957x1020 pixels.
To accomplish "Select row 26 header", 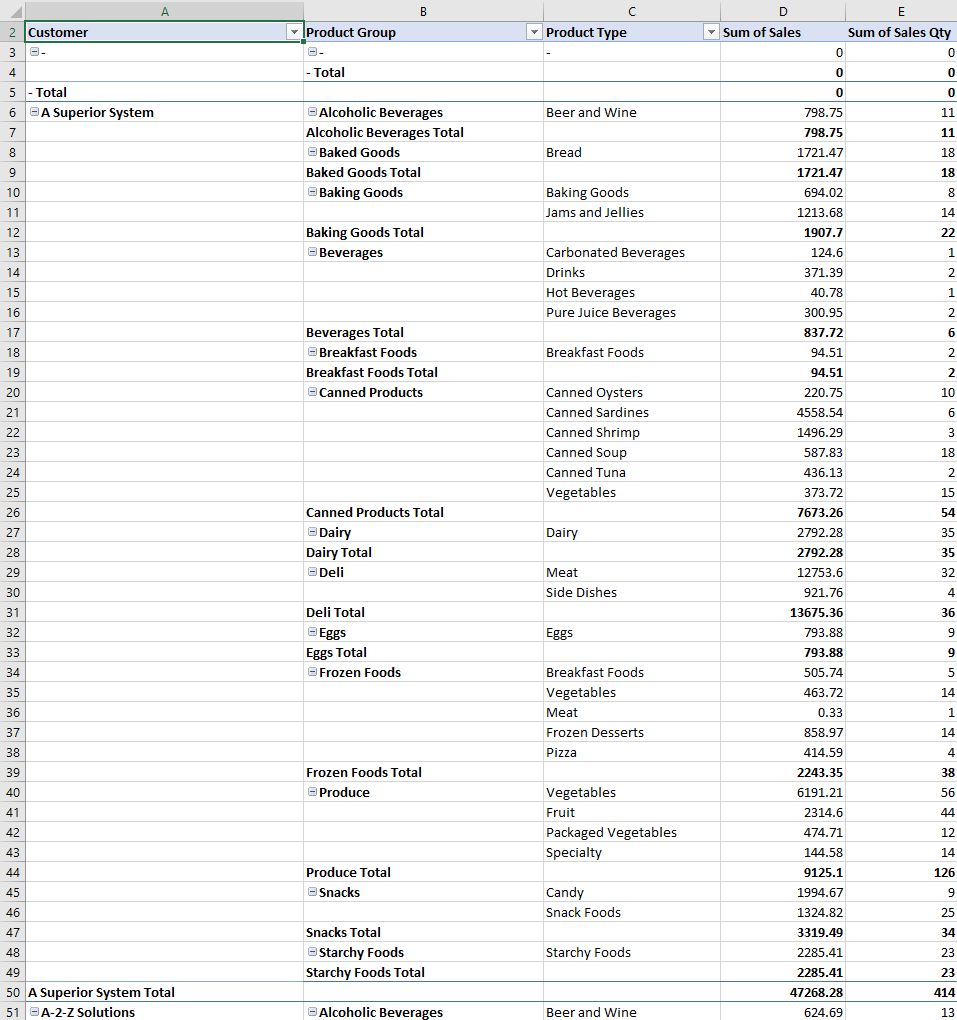I will (12, 512).
